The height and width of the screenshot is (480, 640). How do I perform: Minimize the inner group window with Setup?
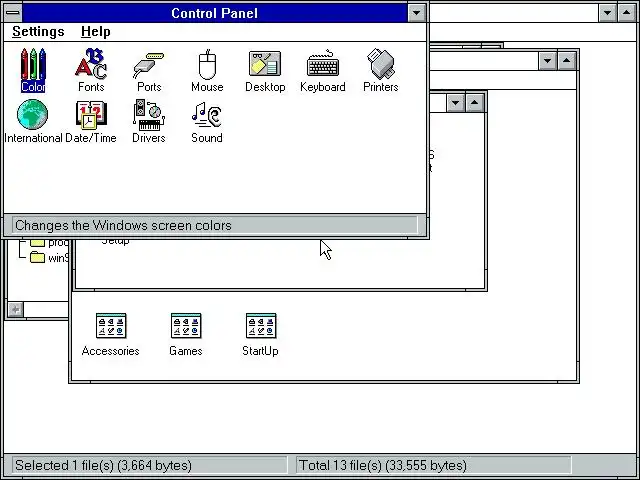click(x=456, y=102)
